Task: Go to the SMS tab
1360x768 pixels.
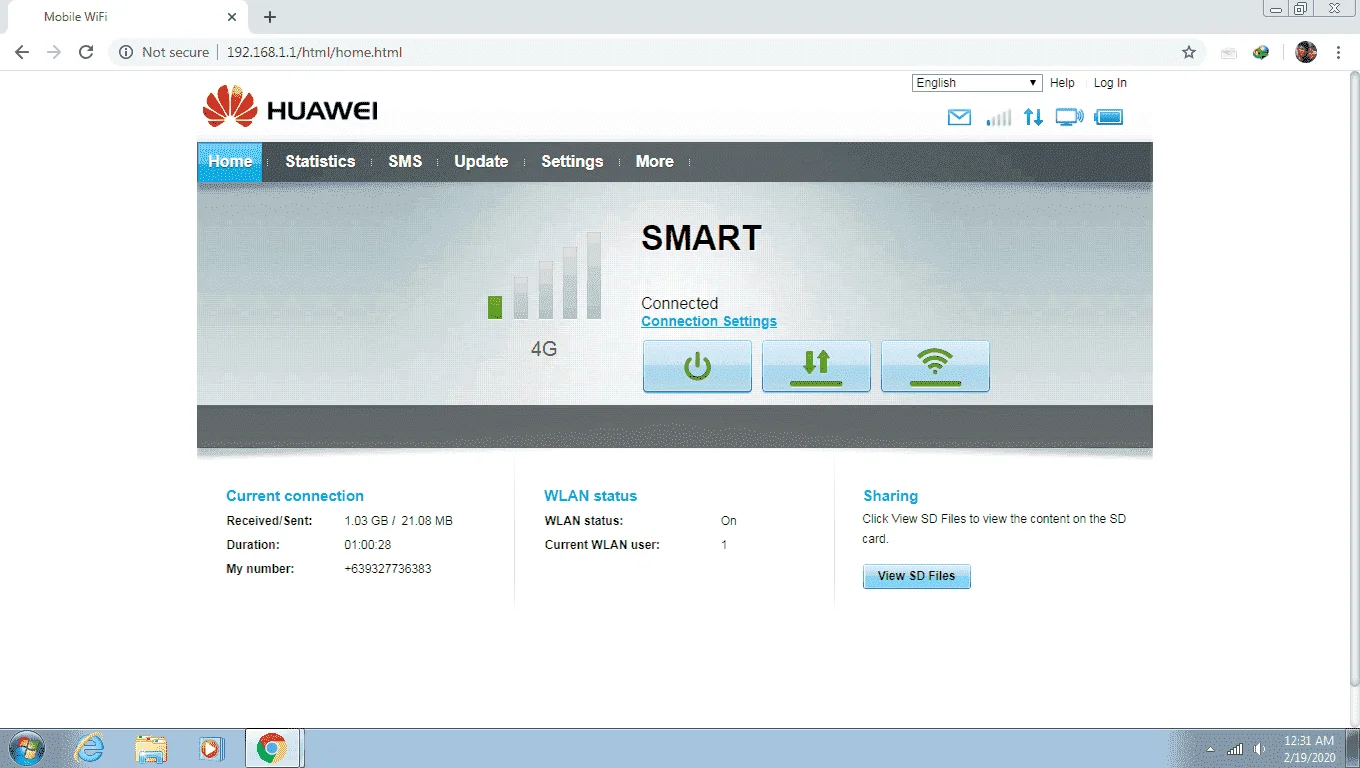Action: [x=405, y=162]
